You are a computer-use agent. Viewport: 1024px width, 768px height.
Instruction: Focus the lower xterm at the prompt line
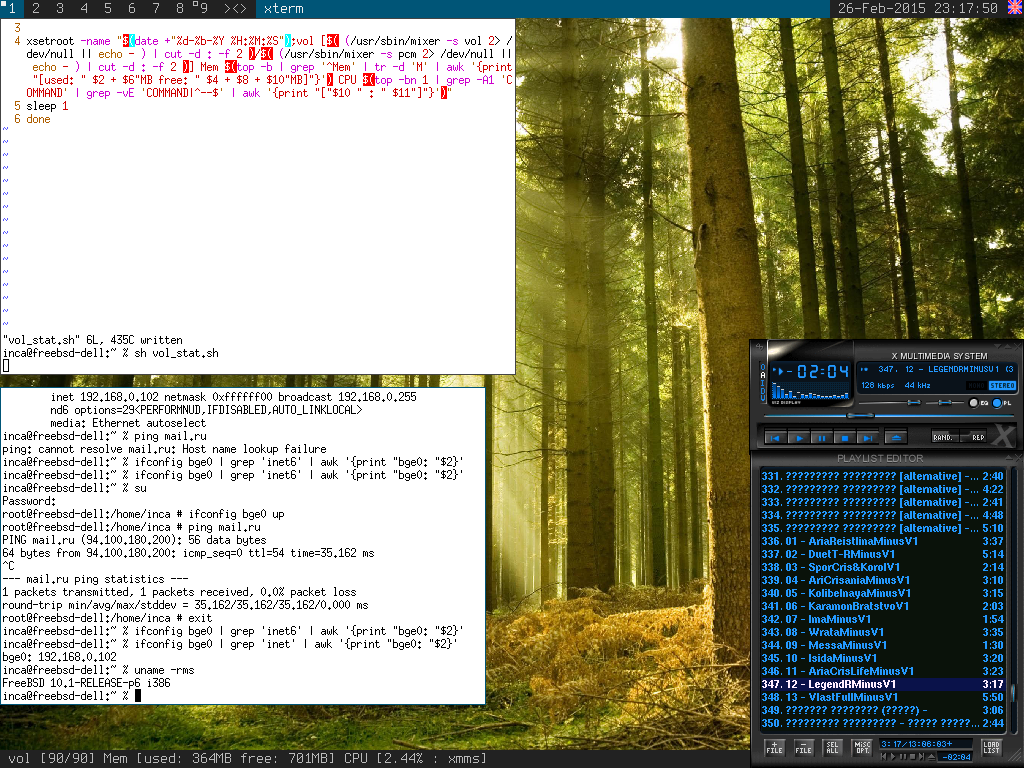72,696
